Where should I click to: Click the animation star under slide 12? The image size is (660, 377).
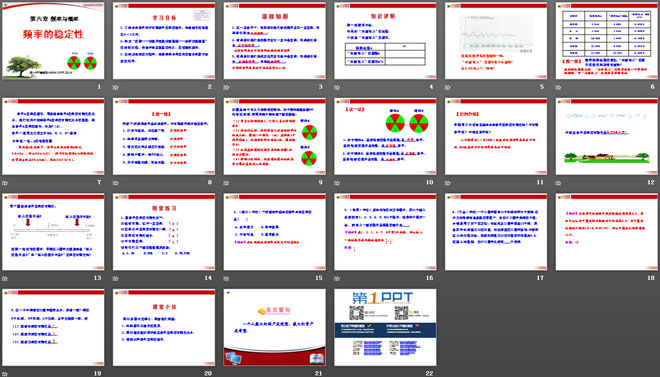pos(558,183)
